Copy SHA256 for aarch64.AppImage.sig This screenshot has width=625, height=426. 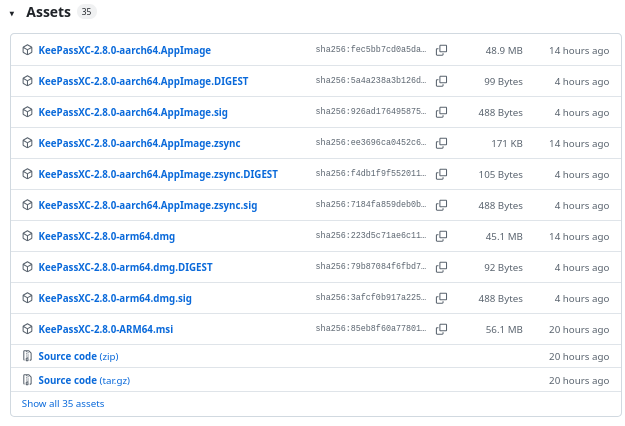(441, 112)
